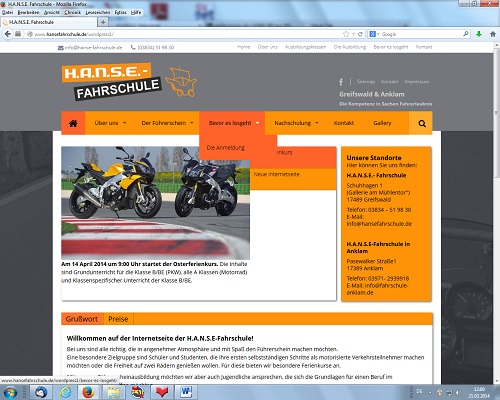Click the motorcycles slider image
The height and width of the screenshot is (400, 500).
point(155,203)
